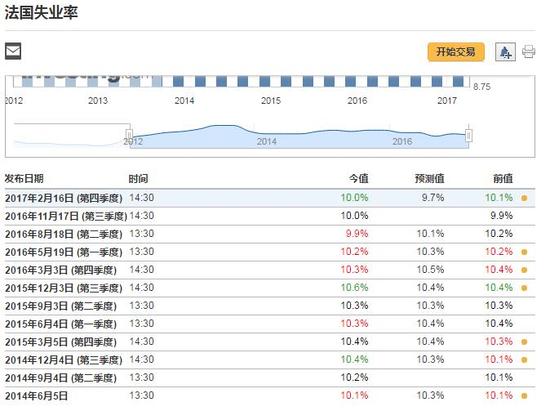Click revision dot in 2017年2月16日 row
Screen dimensions: 550x411
click(524, 198)
